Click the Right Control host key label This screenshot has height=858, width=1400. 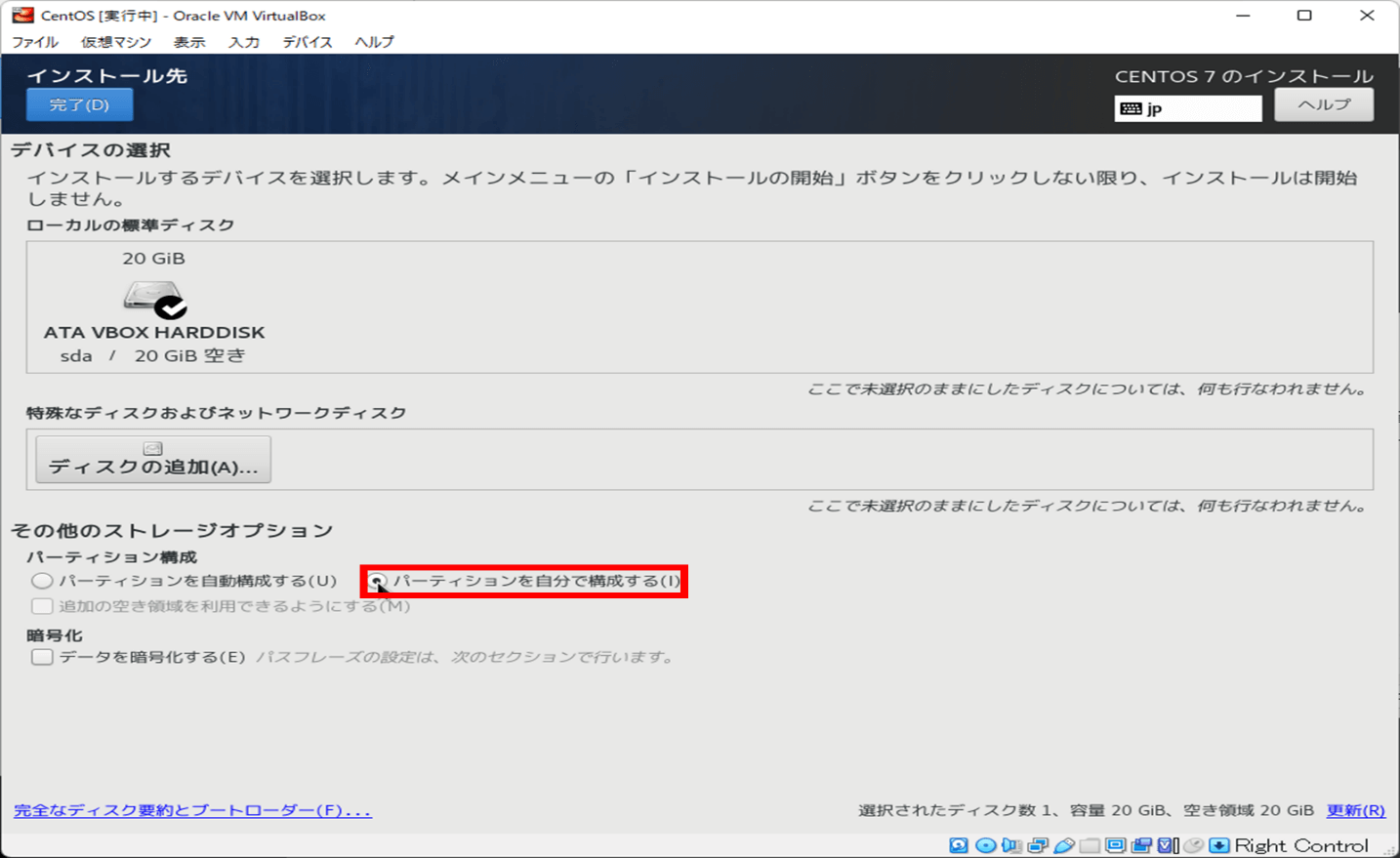point(1301,845)
